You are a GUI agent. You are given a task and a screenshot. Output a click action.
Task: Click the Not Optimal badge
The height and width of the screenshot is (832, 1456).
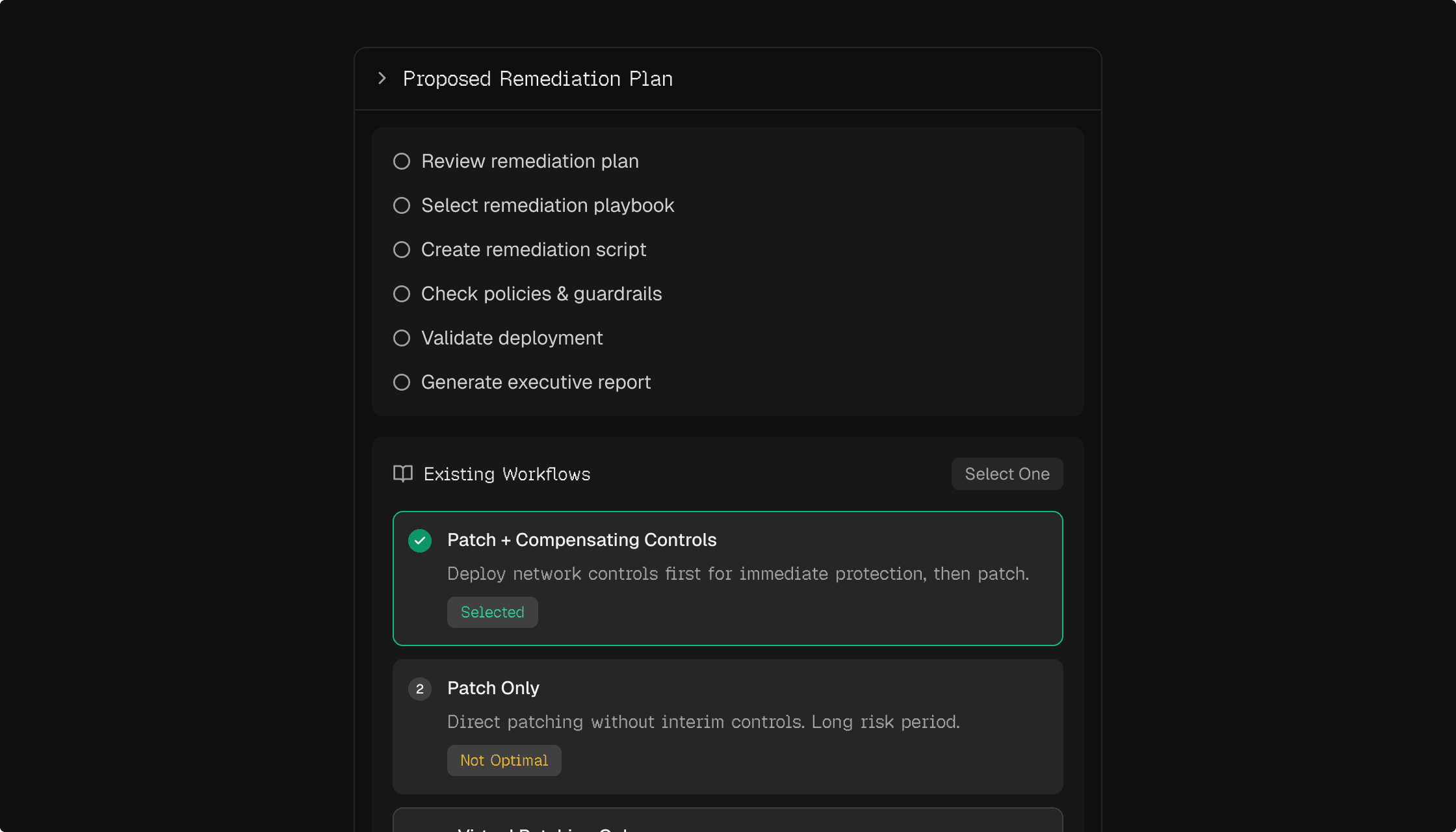pos(504,760)
